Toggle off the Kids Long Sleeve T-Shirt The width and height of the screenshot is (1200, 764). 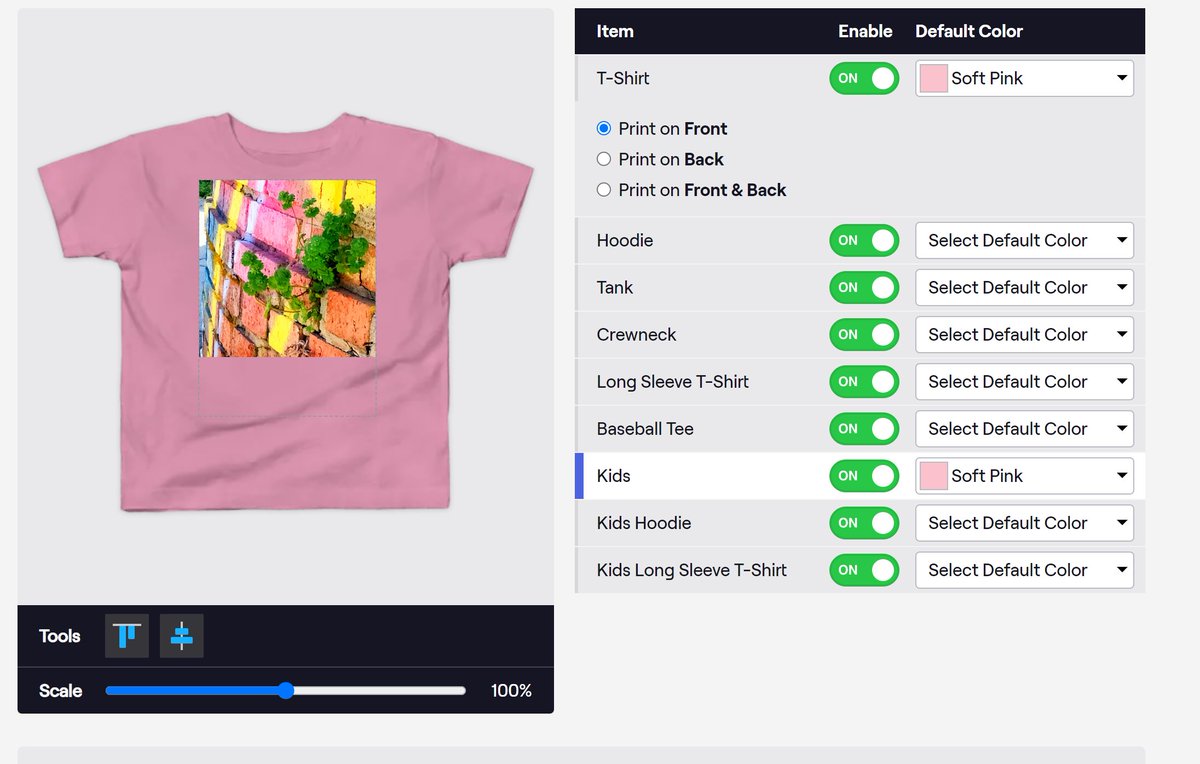pos(864,569)
